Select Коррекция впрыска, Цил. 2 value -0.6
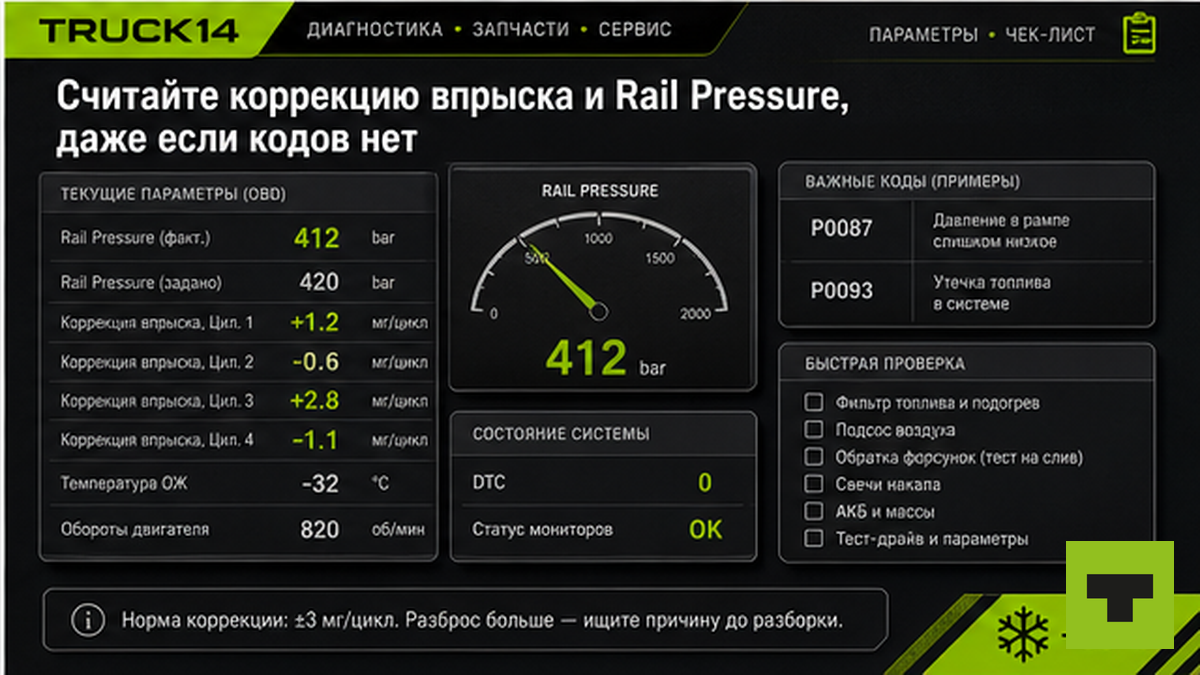1200x675 pixels. click(316, 362)
